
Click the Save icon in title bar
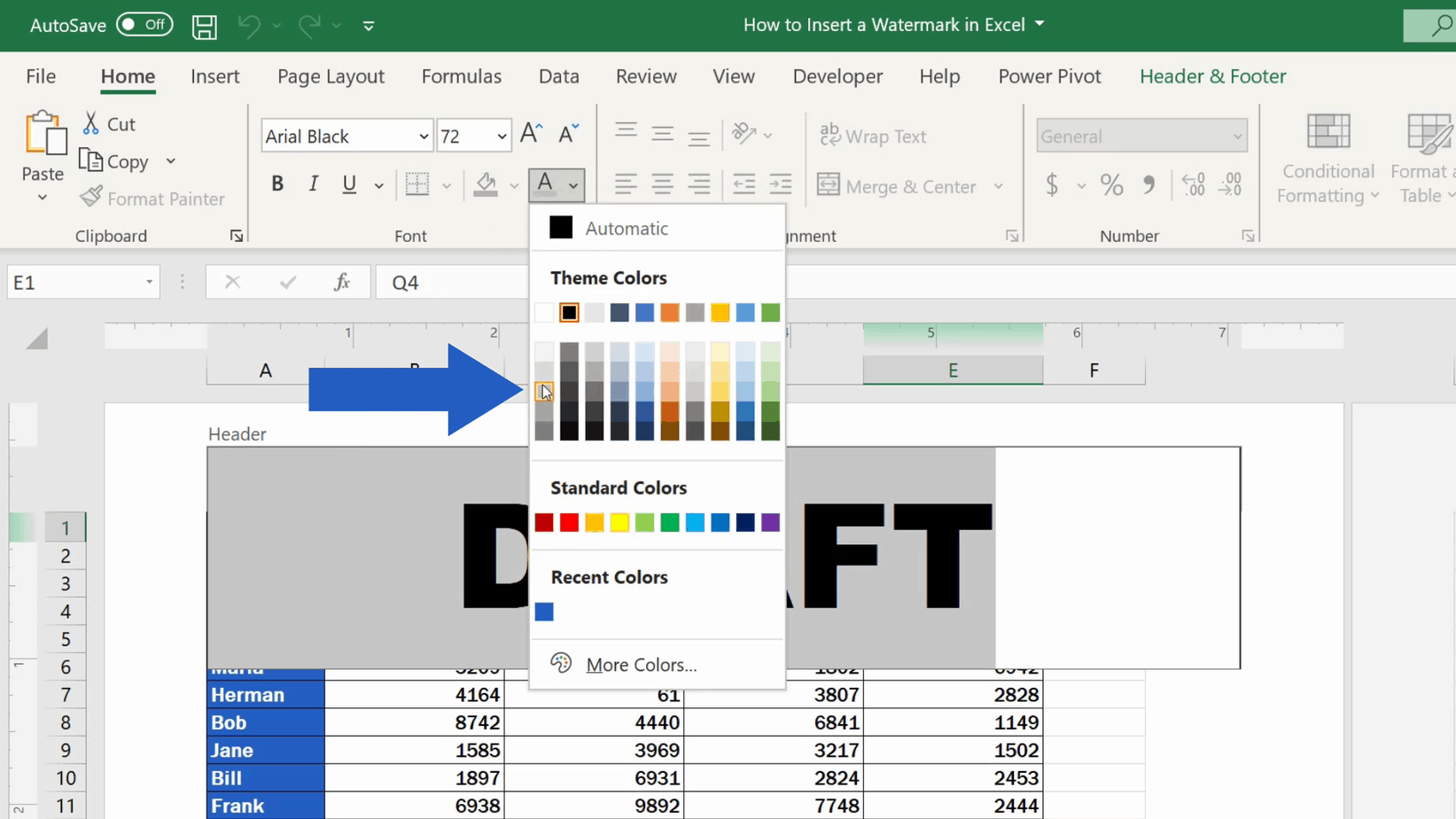pyautogui.click(x=204, y=27)
